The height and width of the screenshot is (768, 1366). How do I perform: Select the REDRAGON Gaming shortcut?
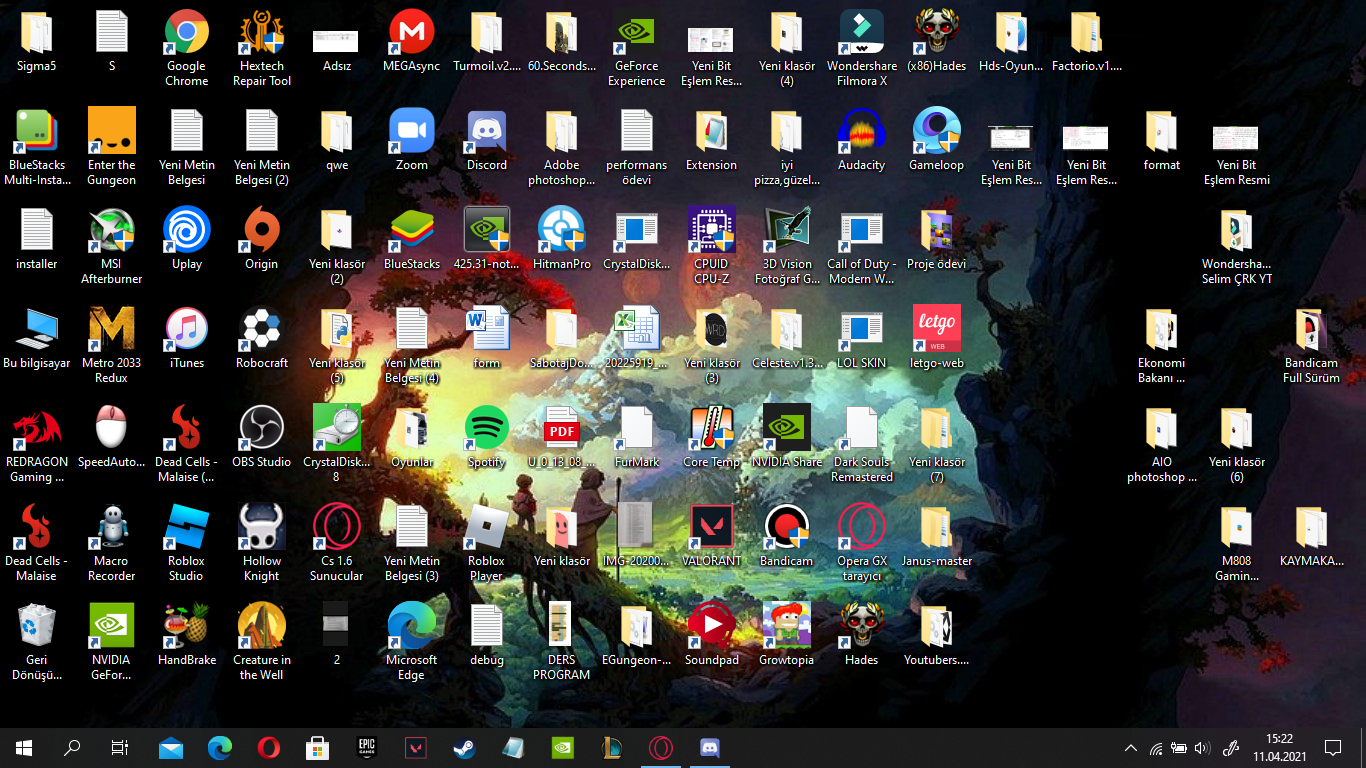tap(37, 444)
